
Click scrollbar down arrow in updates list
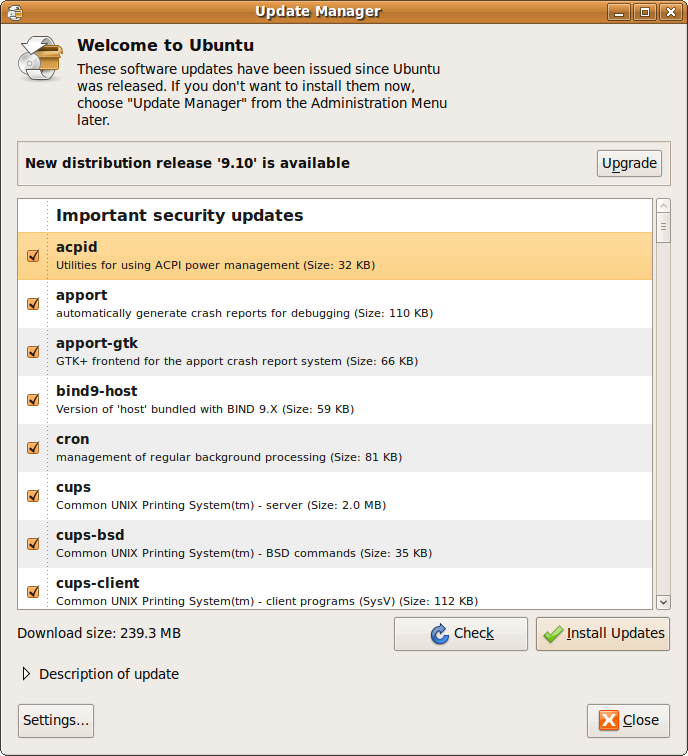pos(663,601)
